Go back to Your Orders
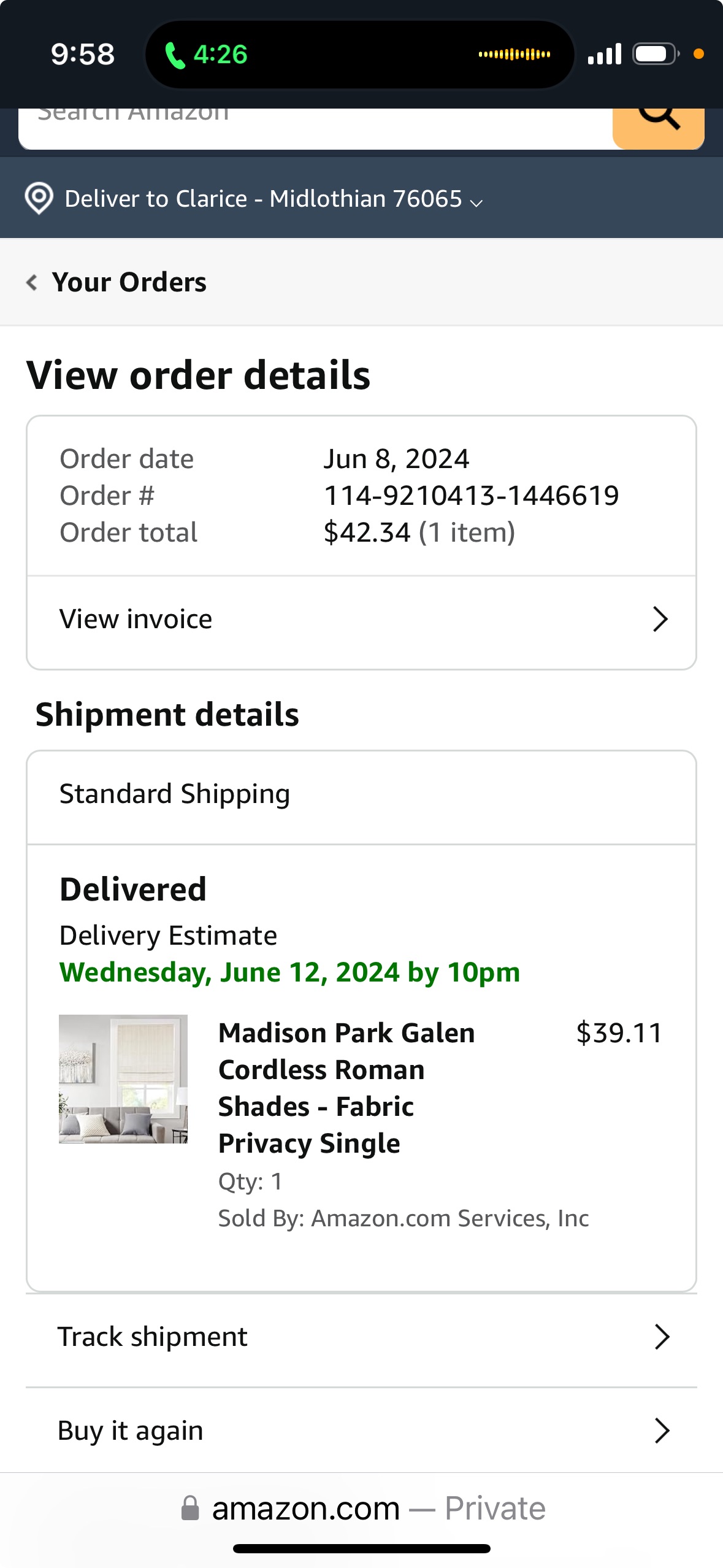The height and width of the screenshot is (1568, 723). (x=129, y=282)
